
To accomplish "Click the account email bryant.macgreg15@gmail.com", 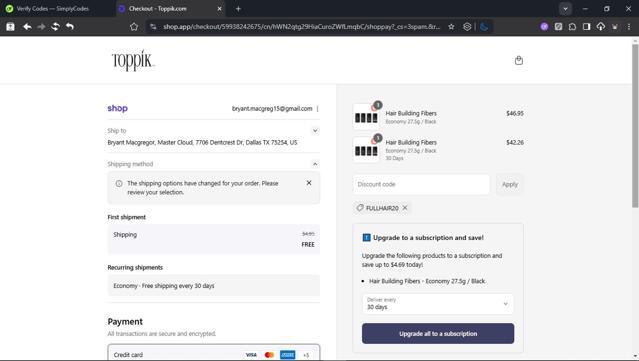I will [272, 109].
